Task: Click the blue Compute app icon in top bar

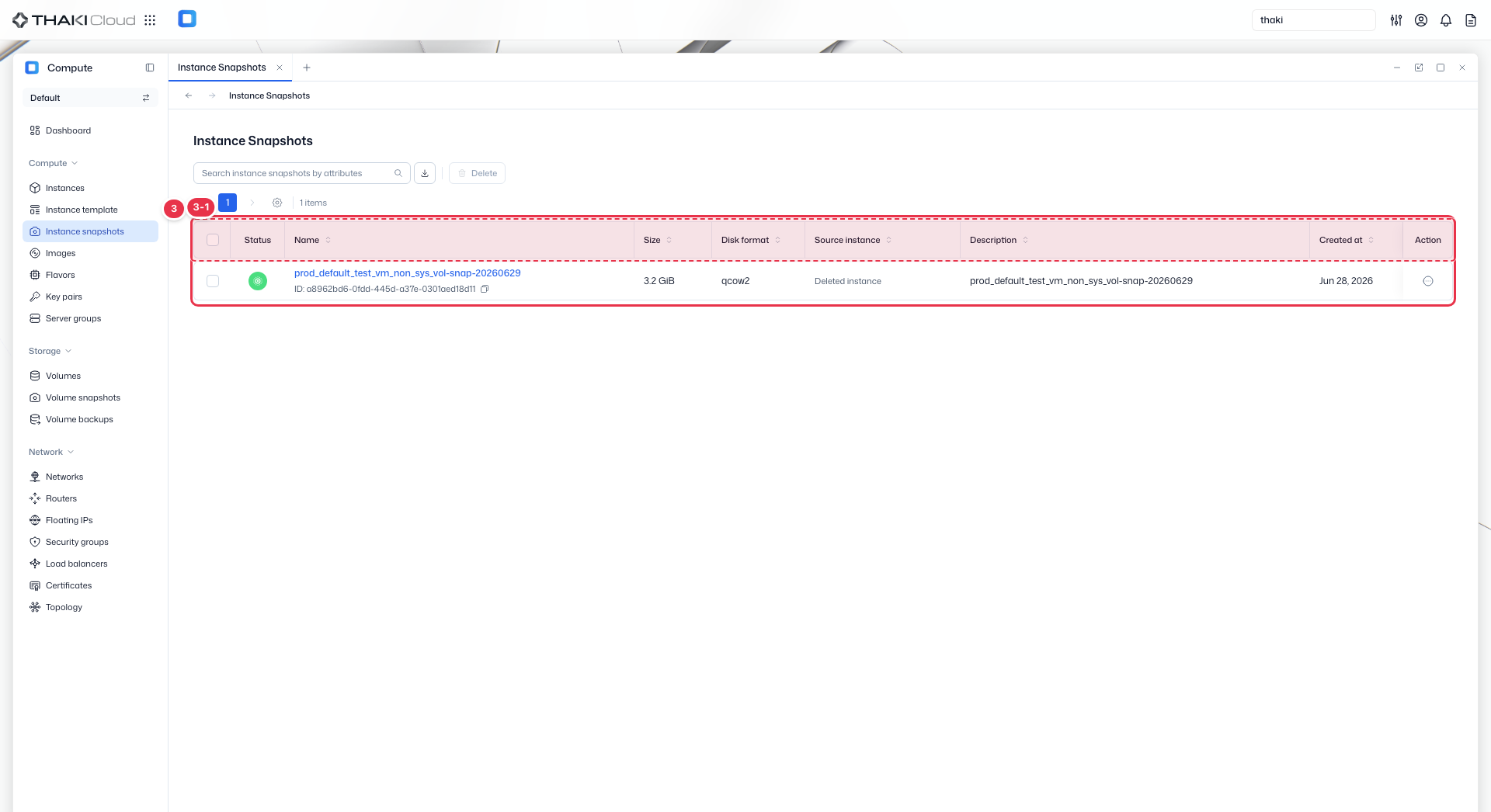Action: pos(187,19)
